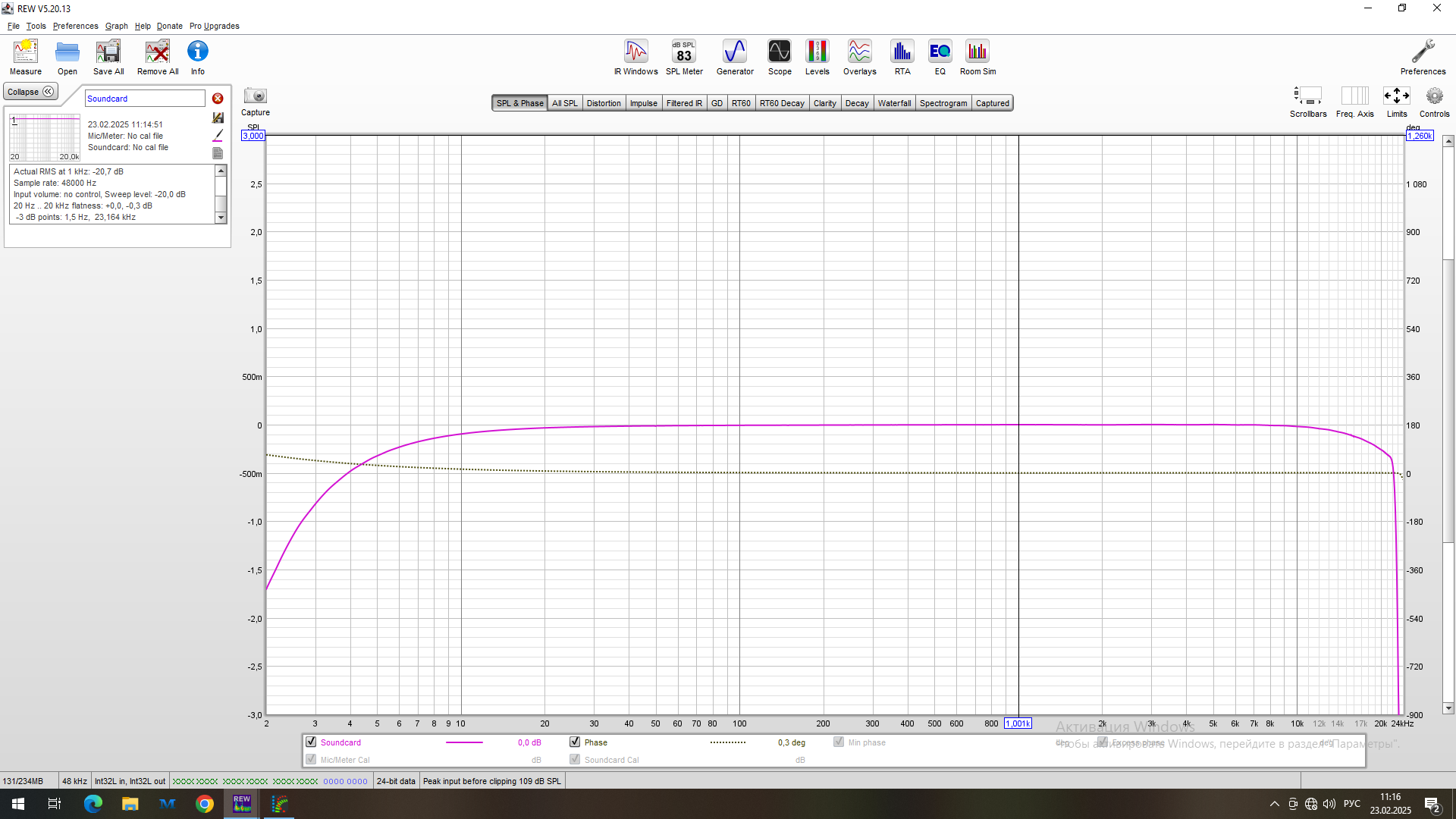Click phase axis top limit 1,260k field
The image size is (1456, 819).
click(1420, 136)
